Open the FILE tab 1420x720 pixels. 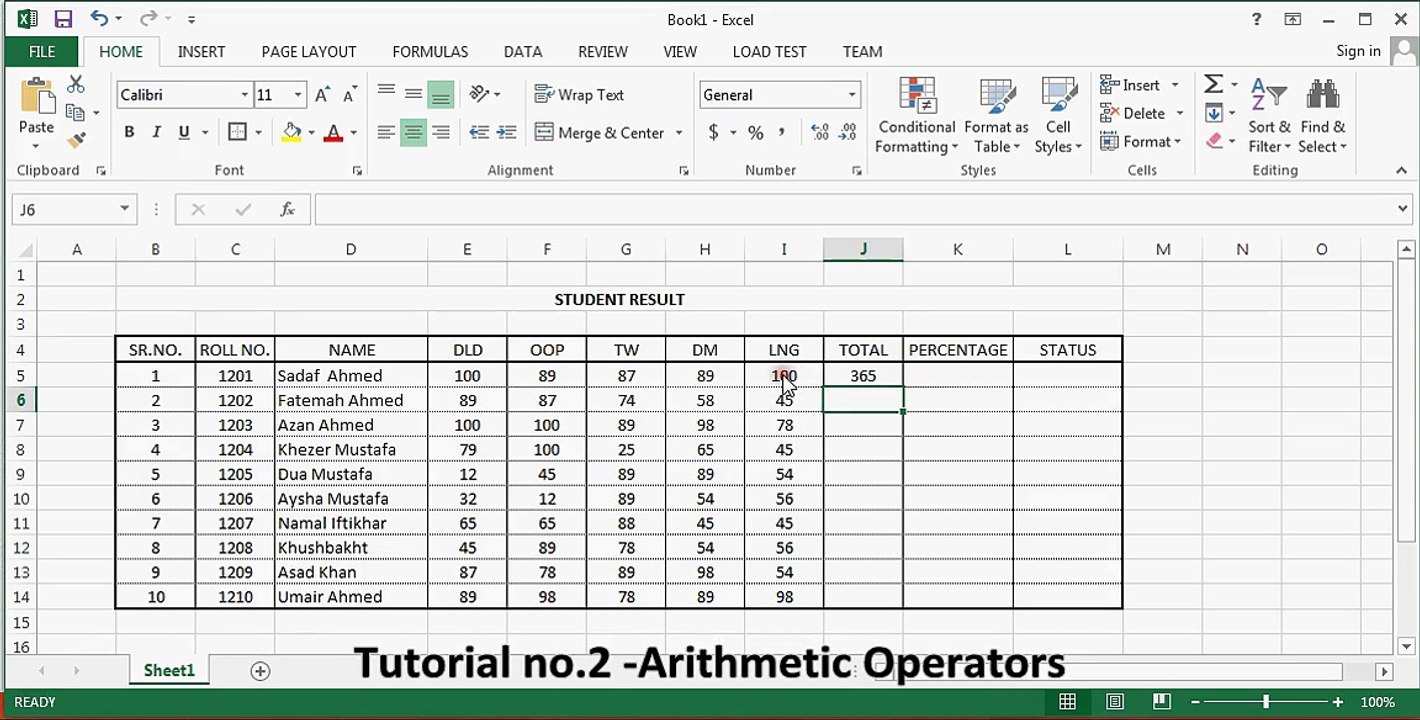tap(42, 52)
